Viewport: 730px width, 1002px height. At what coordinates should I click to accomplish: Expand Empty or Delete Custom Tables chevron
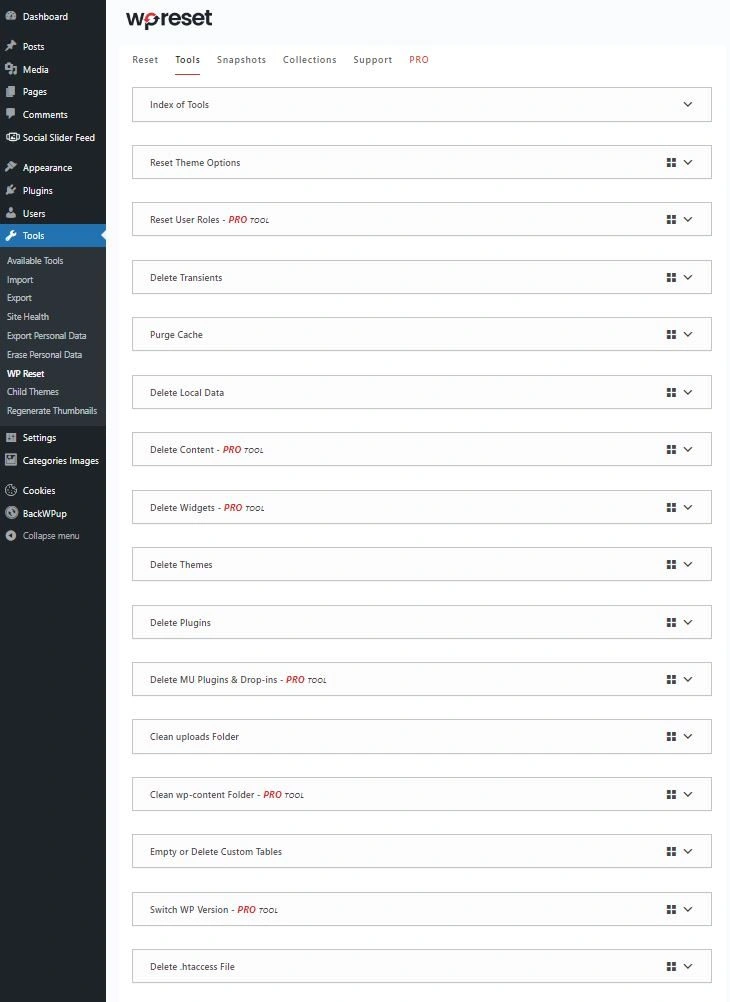(x=688, y=852)
